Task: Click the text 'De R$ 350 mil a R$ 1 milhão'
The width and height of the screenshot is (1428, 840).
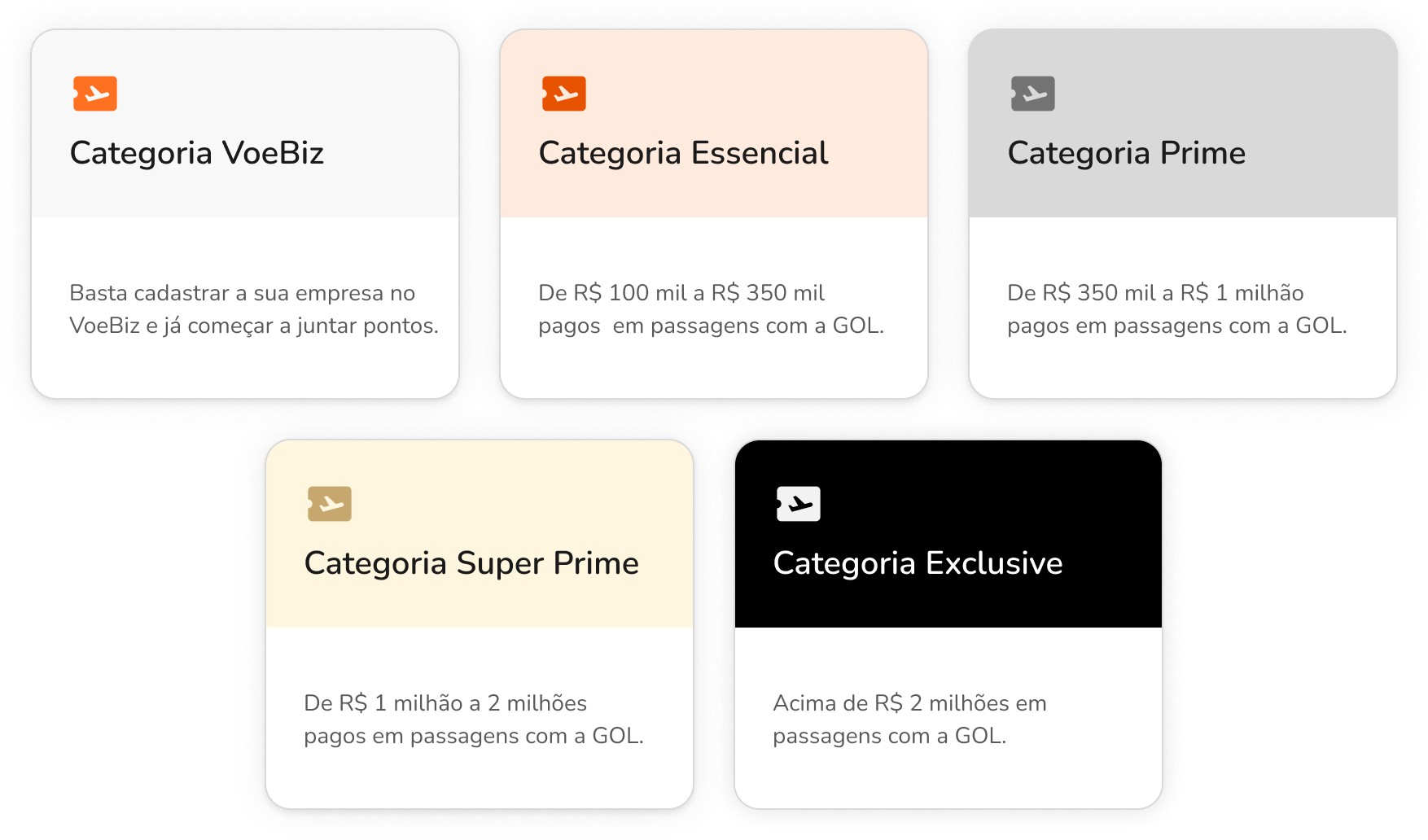Action: click(1155, 293)
